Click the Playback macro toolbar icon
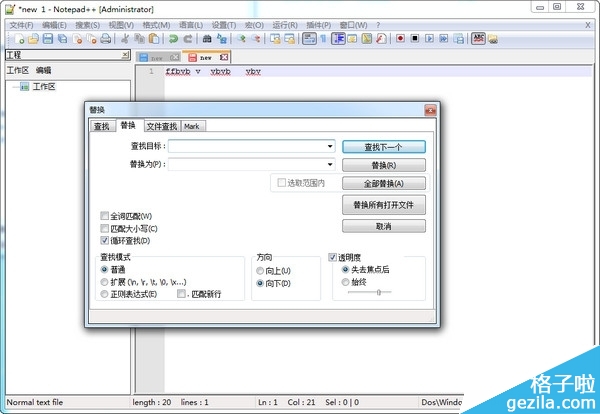600x414 pixels. [x=428, y=39]
